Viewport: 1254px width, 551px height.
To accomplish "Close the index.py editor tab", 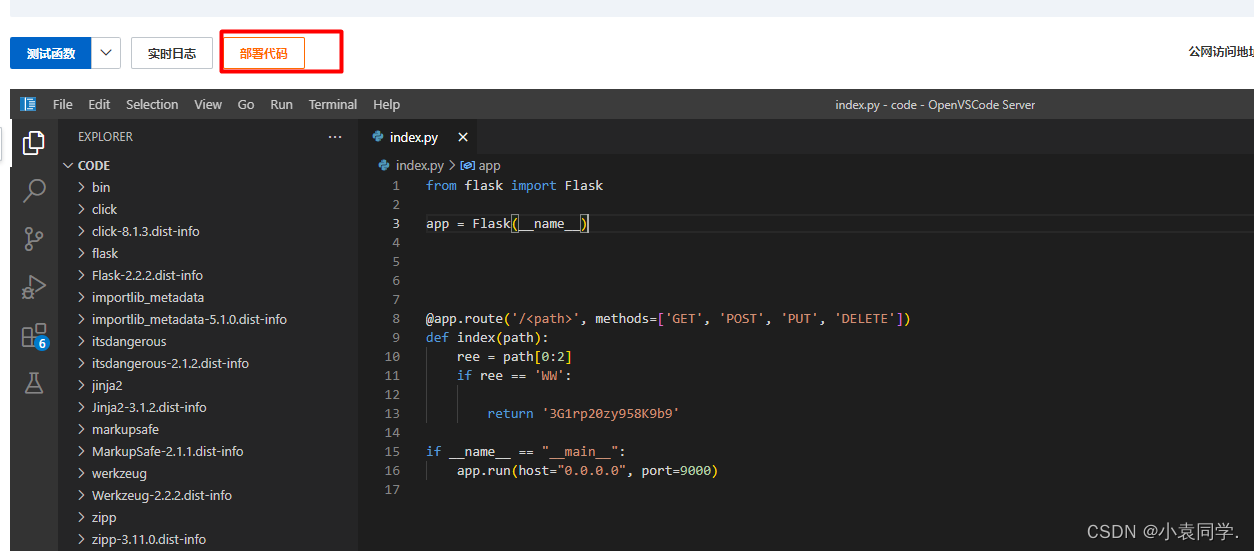I will pyautogui.click(x=462, y=137).
